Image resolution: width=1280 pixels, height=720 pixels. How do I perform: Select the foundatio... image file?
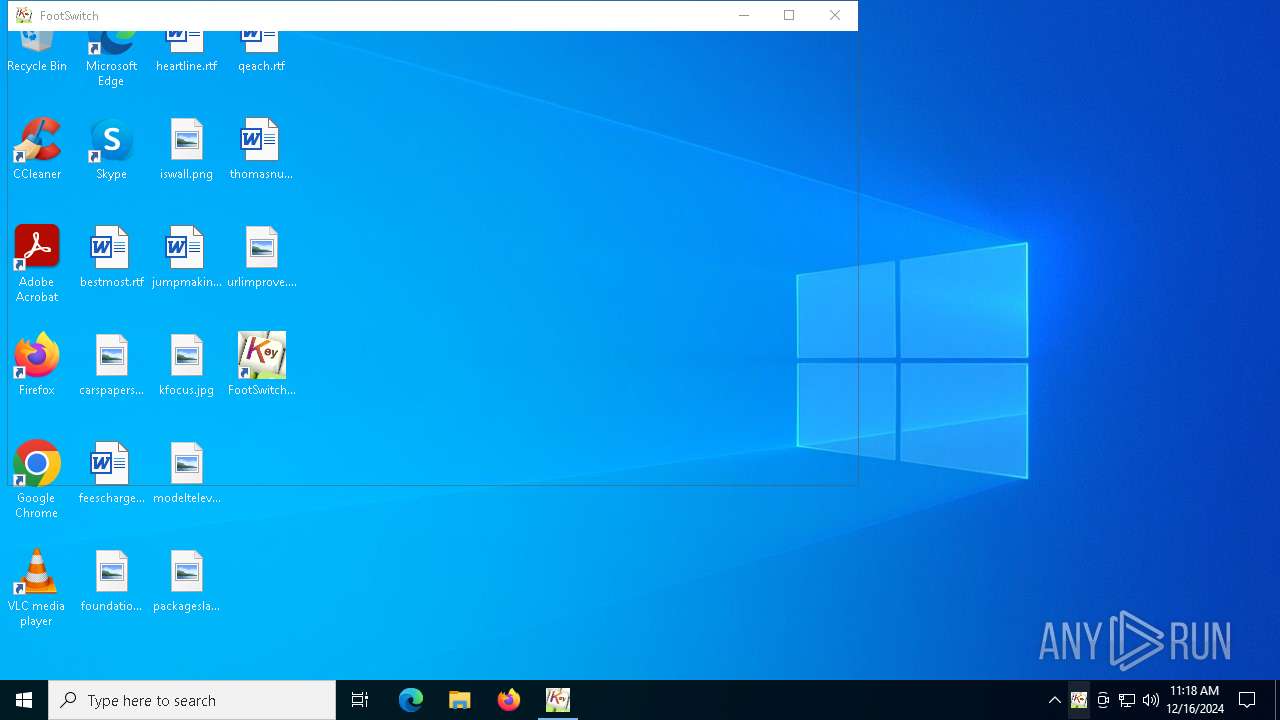click(x=111, y=581)
